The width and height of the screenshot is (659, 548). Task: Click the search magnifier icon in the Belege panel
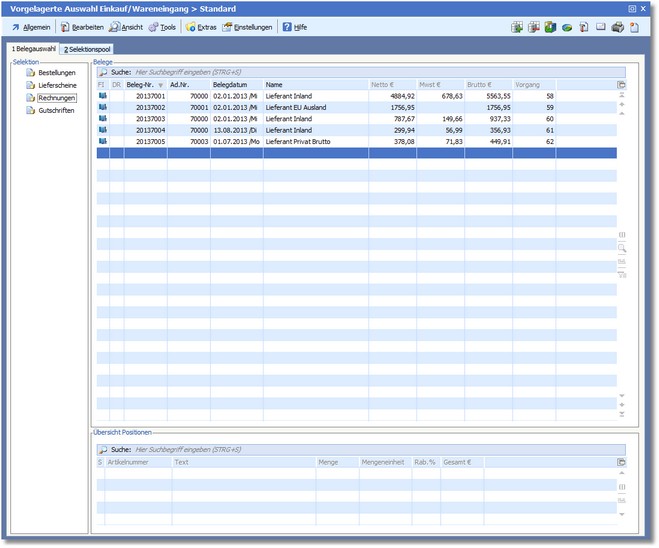pos(102,73)
